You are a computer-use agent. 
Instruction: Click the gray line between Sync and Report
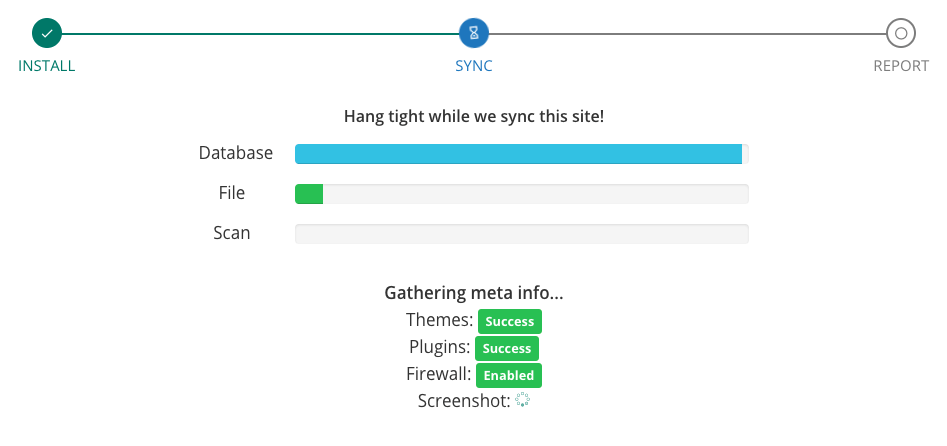point(687,34)
